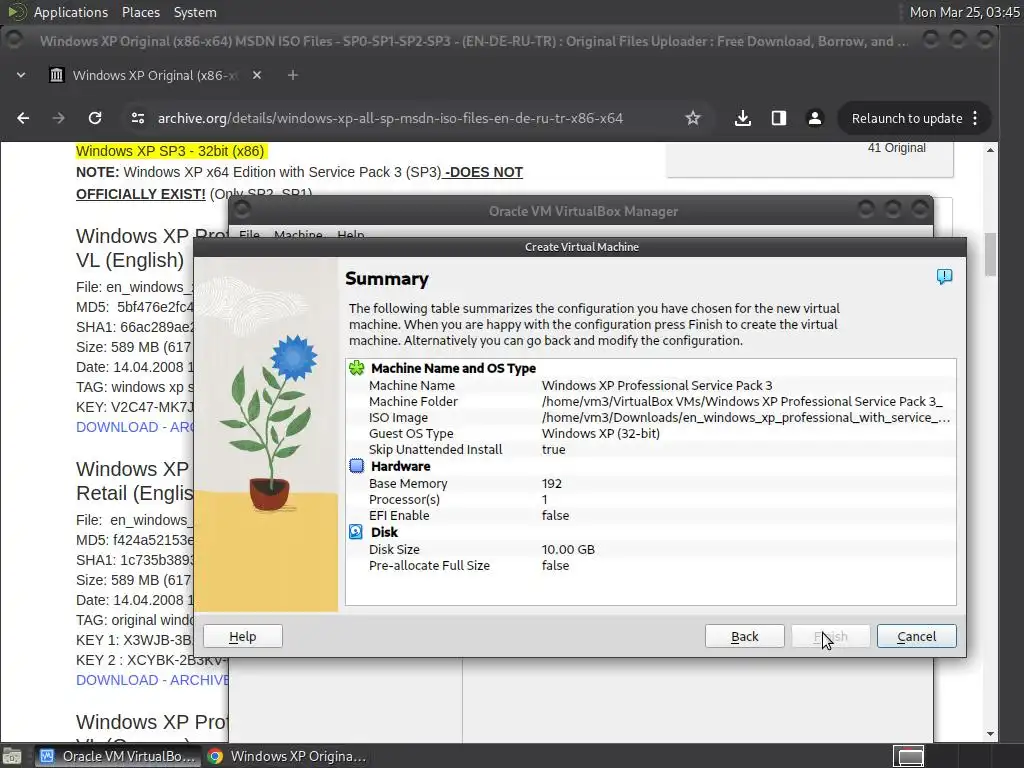Bookmark this page with the star icon
The width and height of the screenshot is (1024, 768).
coord(693,118)
